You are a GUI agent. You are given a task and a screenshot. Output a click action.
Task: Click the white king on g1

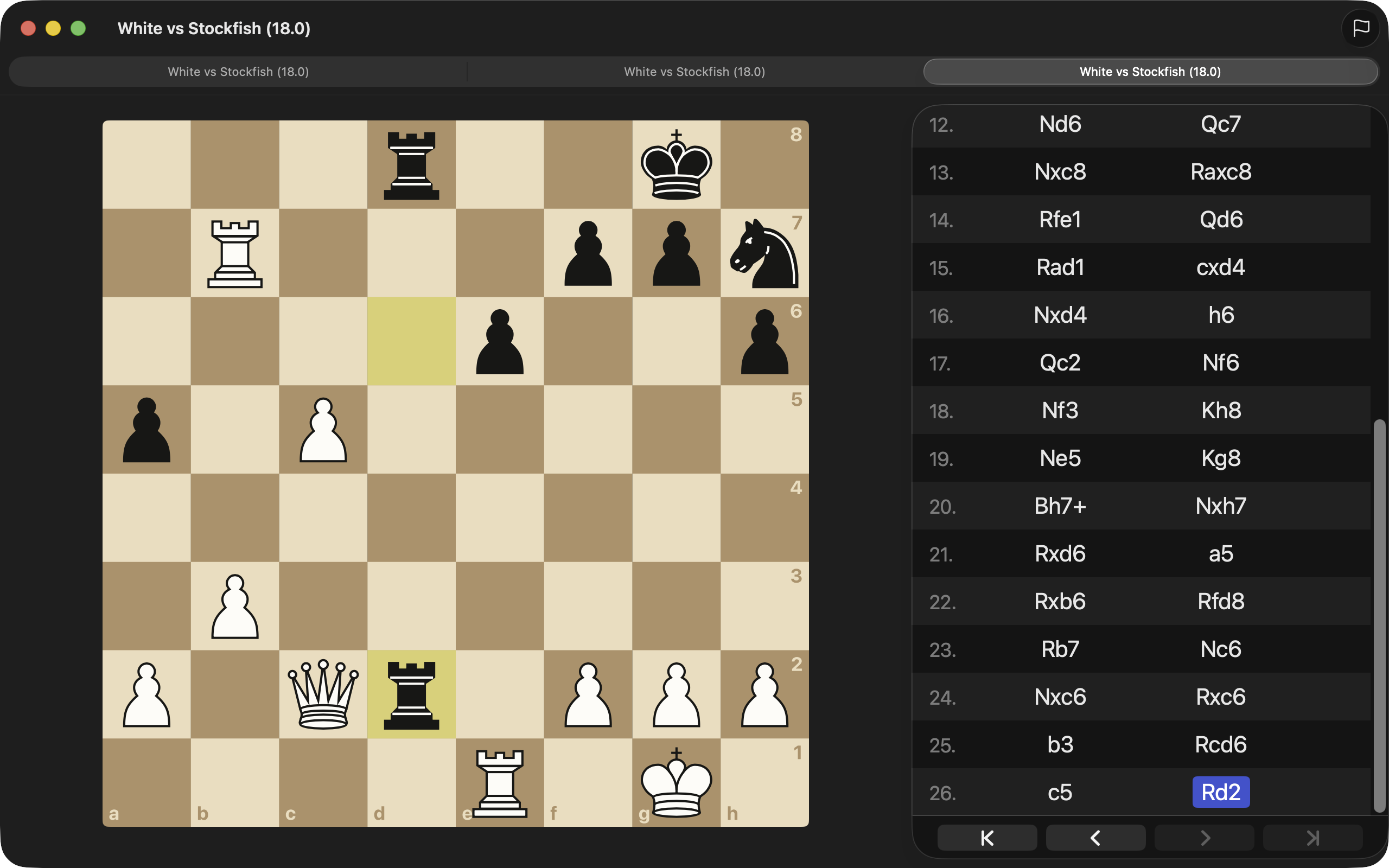676,782
